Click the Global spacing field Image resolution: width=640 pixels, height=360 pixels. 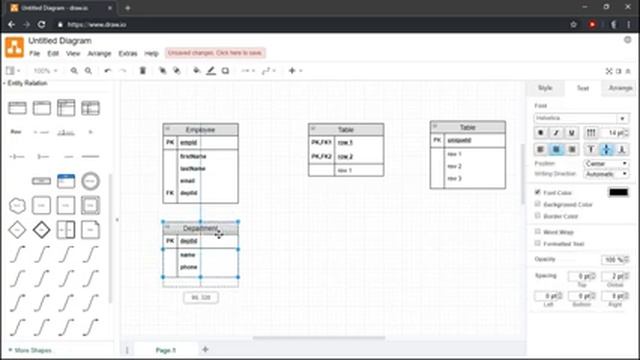615,276
